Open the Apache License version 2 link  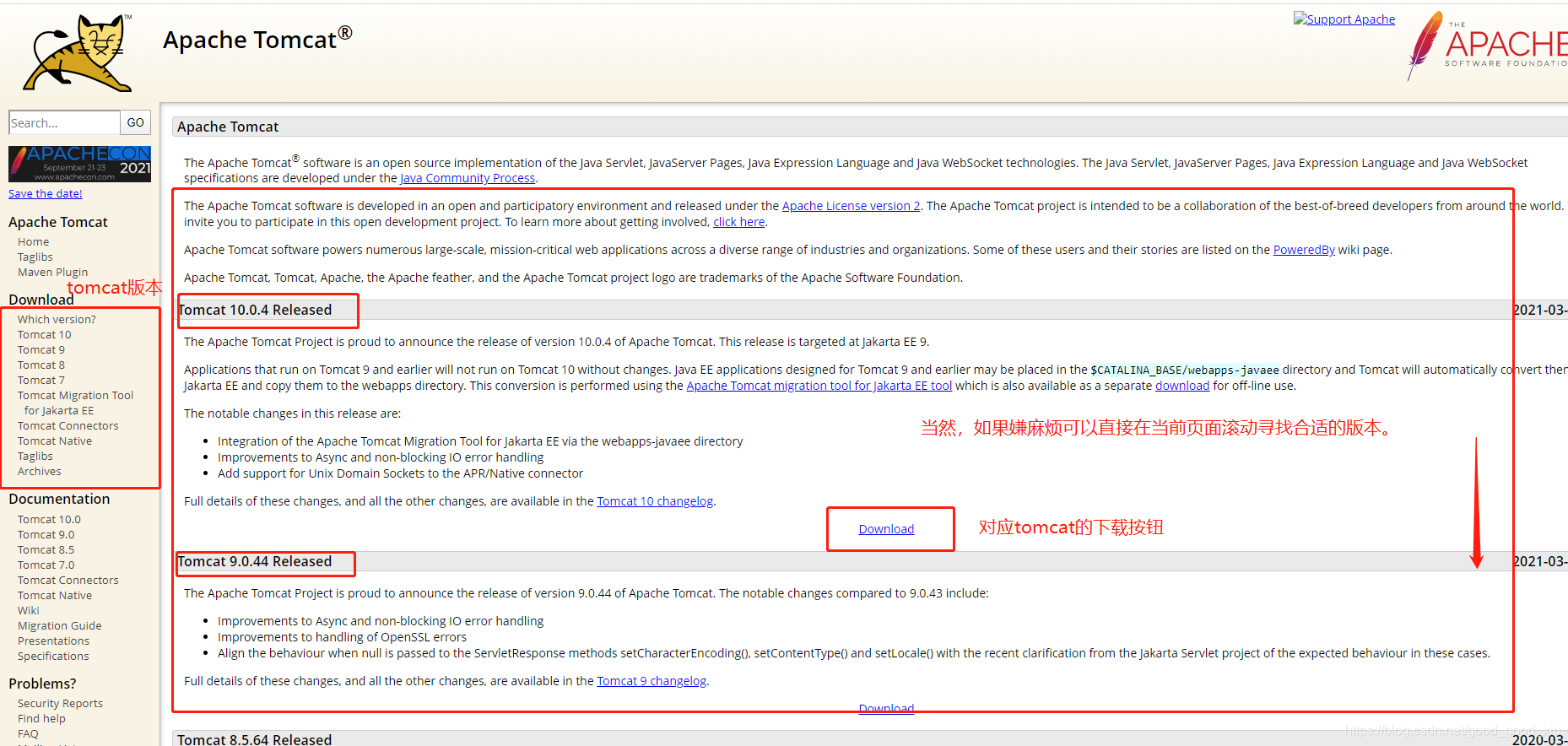852,206
